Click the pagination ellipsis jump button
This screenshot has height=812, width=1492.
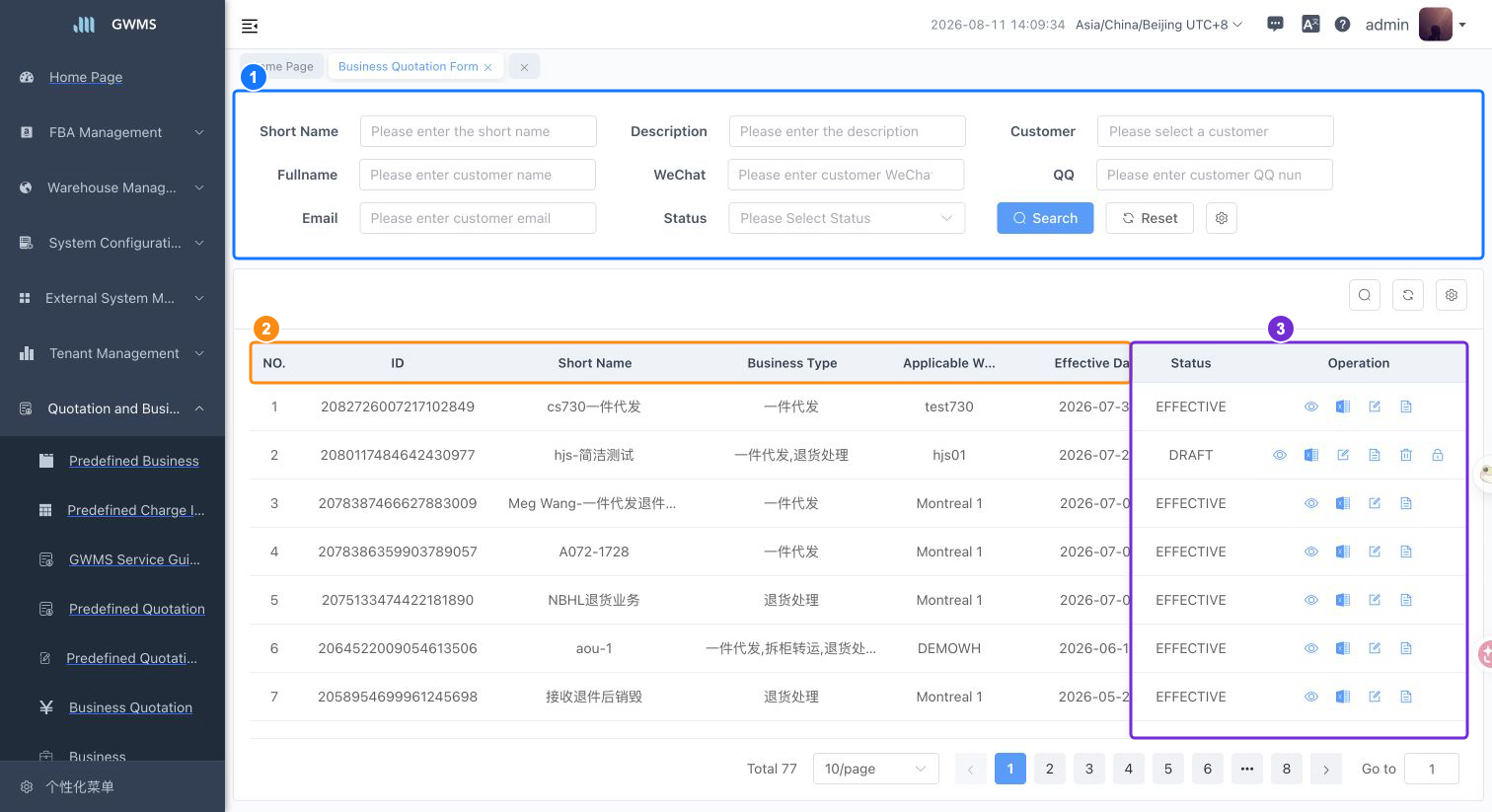point(1247,769)
